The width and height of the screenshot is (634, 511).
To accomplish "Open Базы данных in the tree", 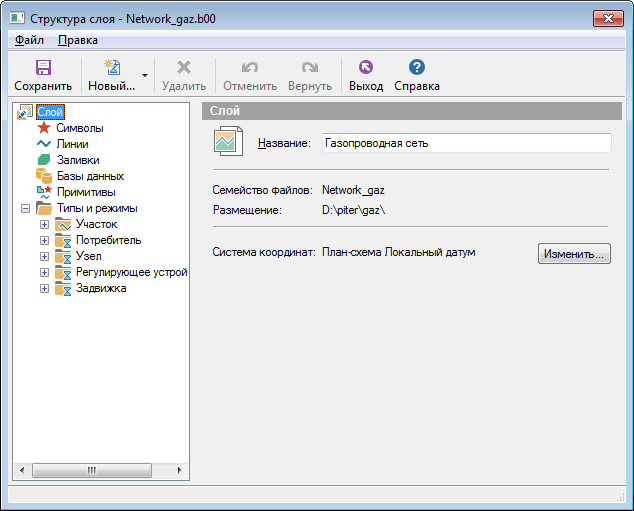I will [x=90, y=176].
